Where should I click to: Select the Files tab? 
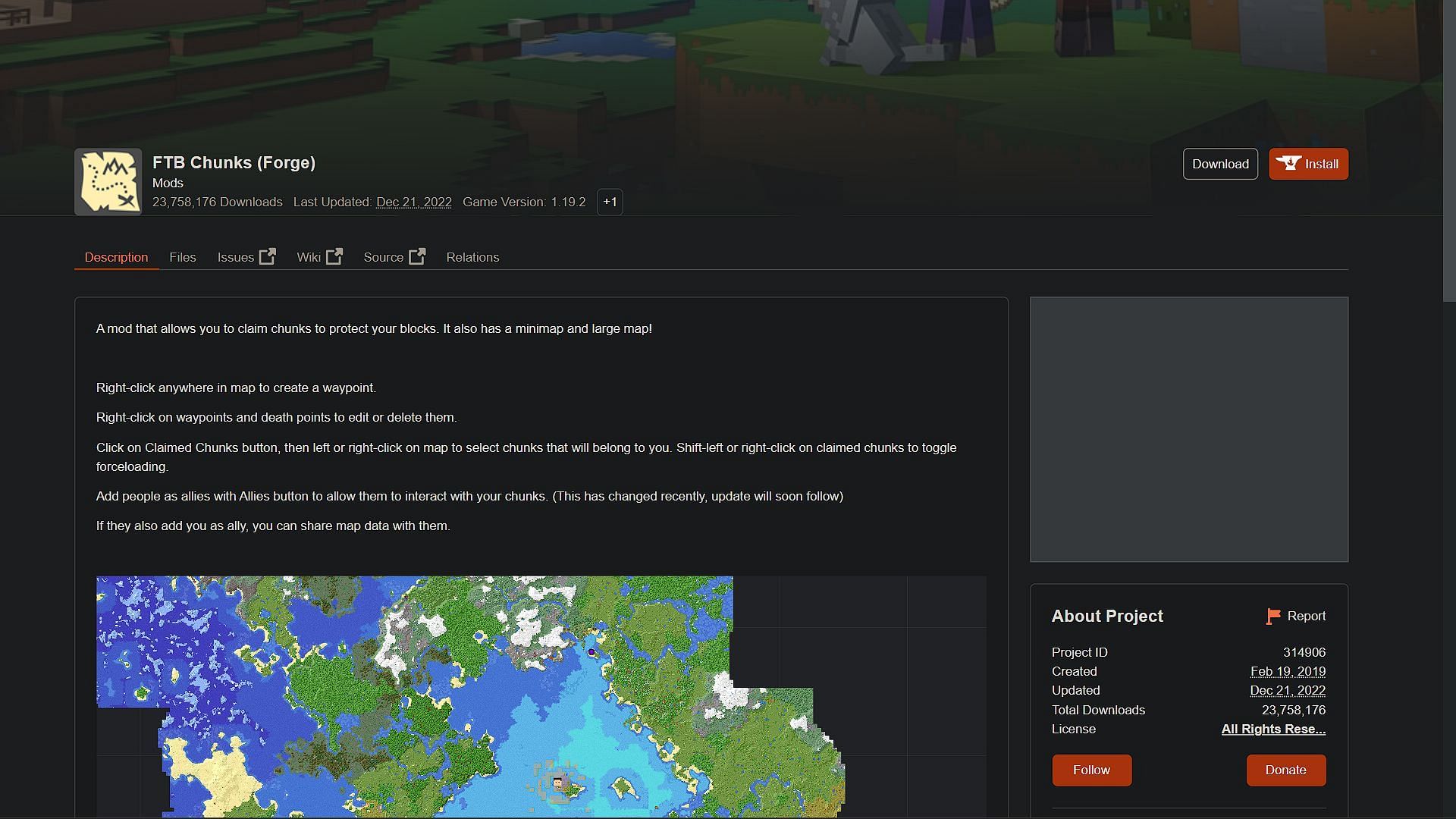point(183,257)
